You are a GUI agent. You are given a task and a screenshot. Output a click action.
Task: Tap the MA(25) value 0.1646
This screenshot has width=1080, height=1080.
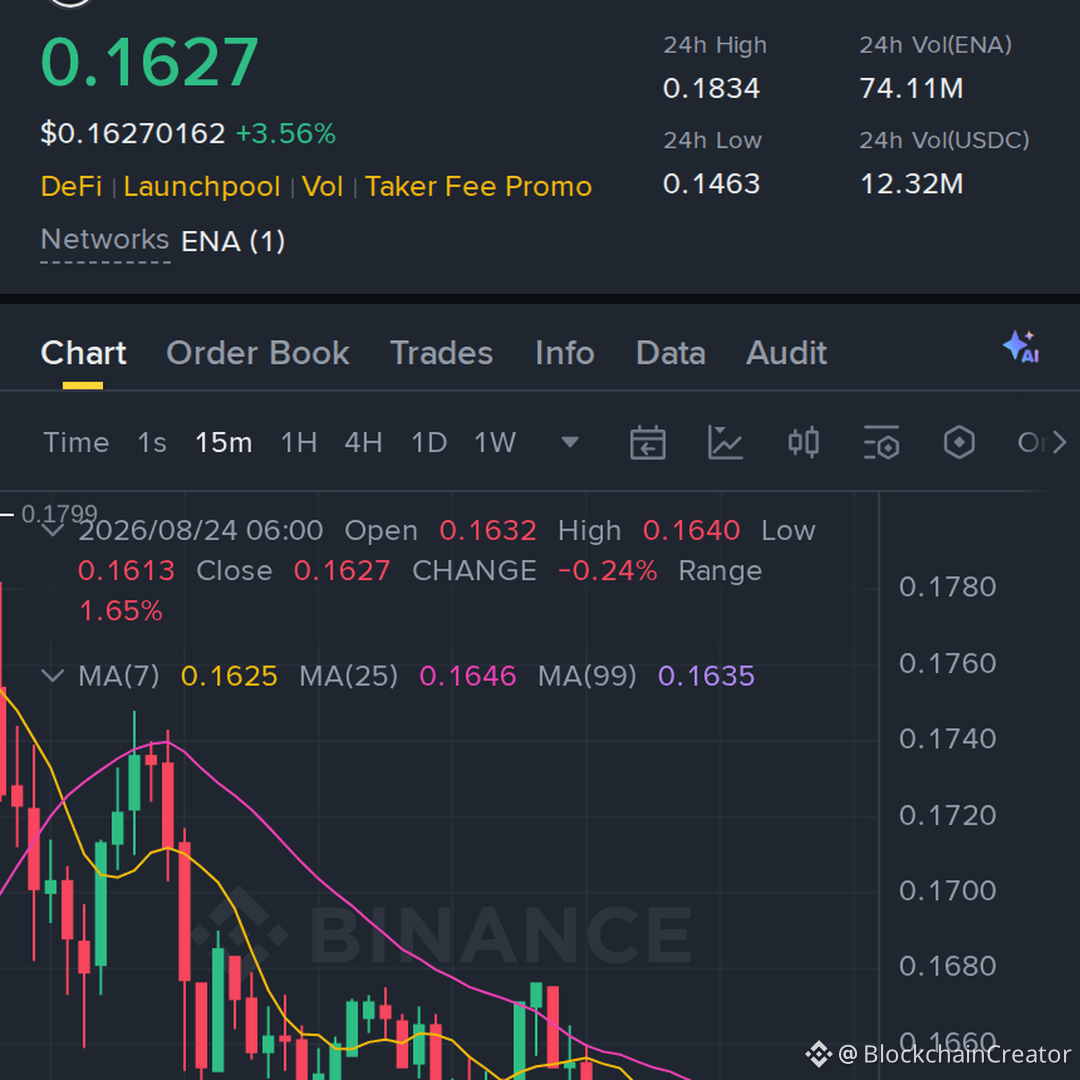468,676
